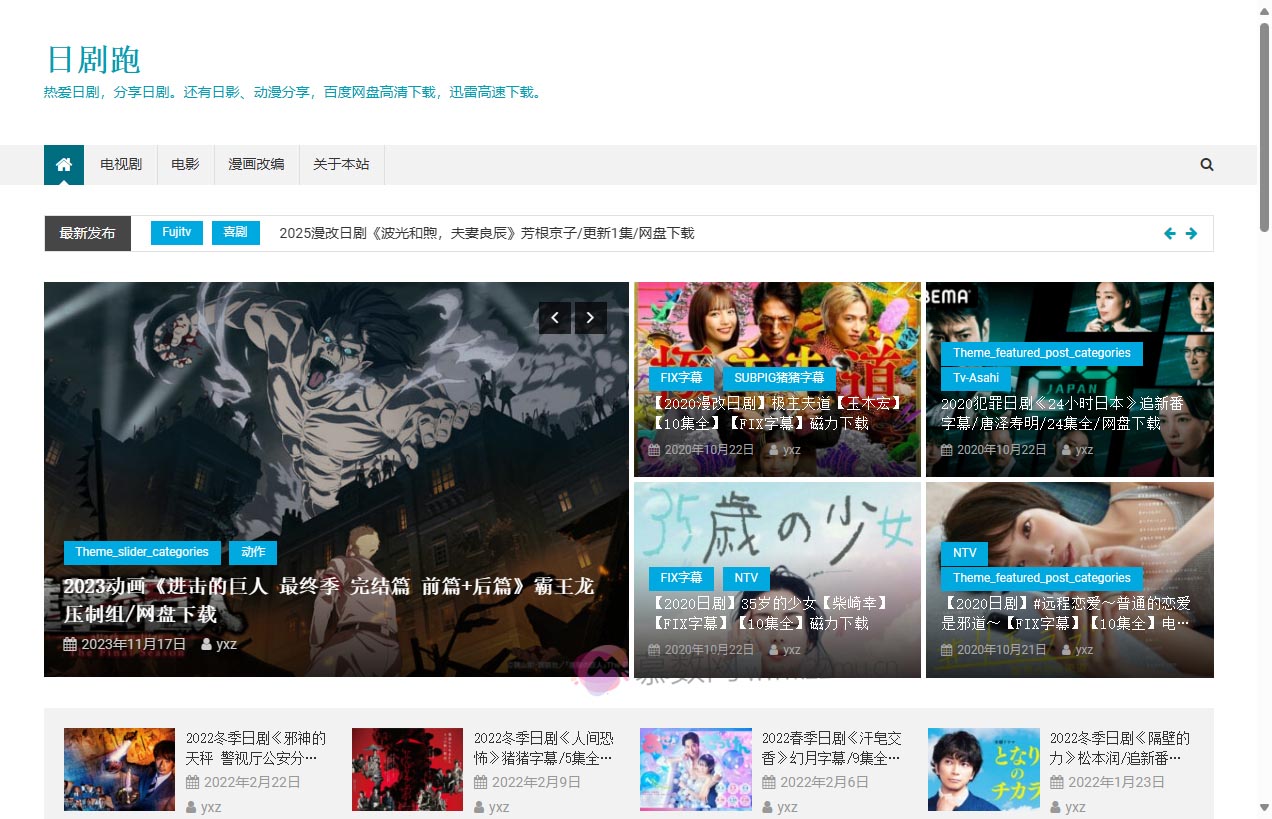This screenshot has width=1272, height=819.
Task: Go to previous slide in main slider
Action: (x=555, y=318)
